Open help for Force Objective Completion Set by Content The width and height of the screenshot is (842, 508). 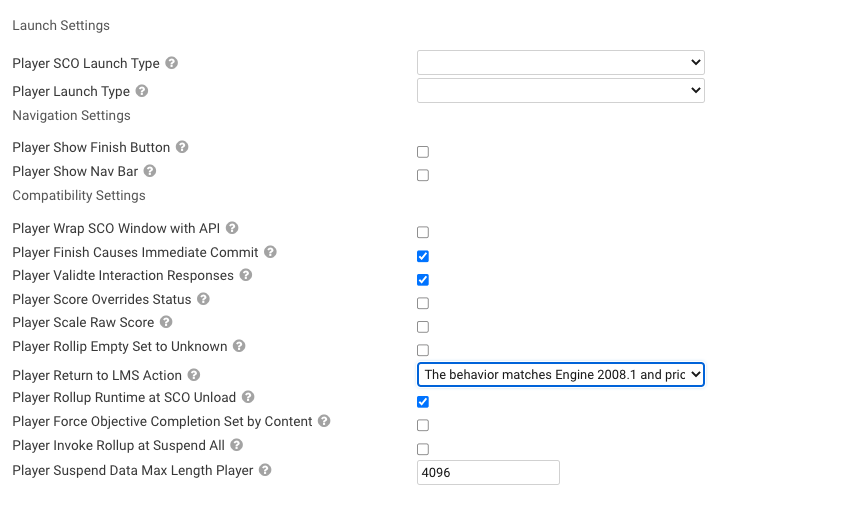point(324,421)
